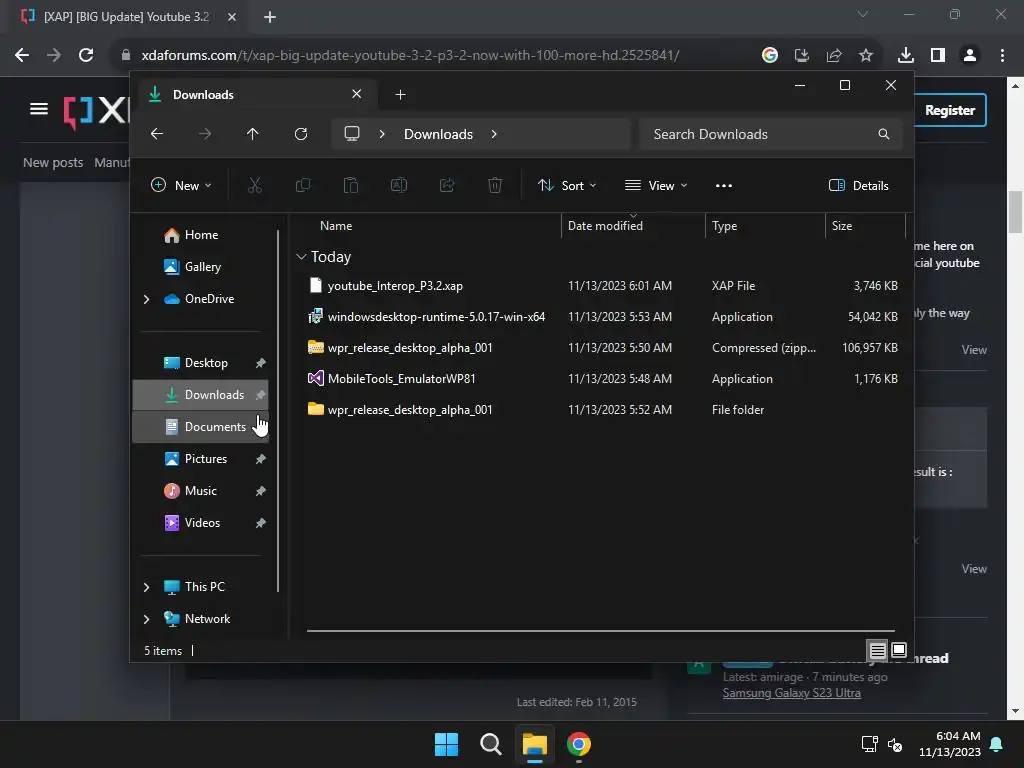
Task: Click the Cut icon in Explorer toolbar
Action: (x=255, y=185)
